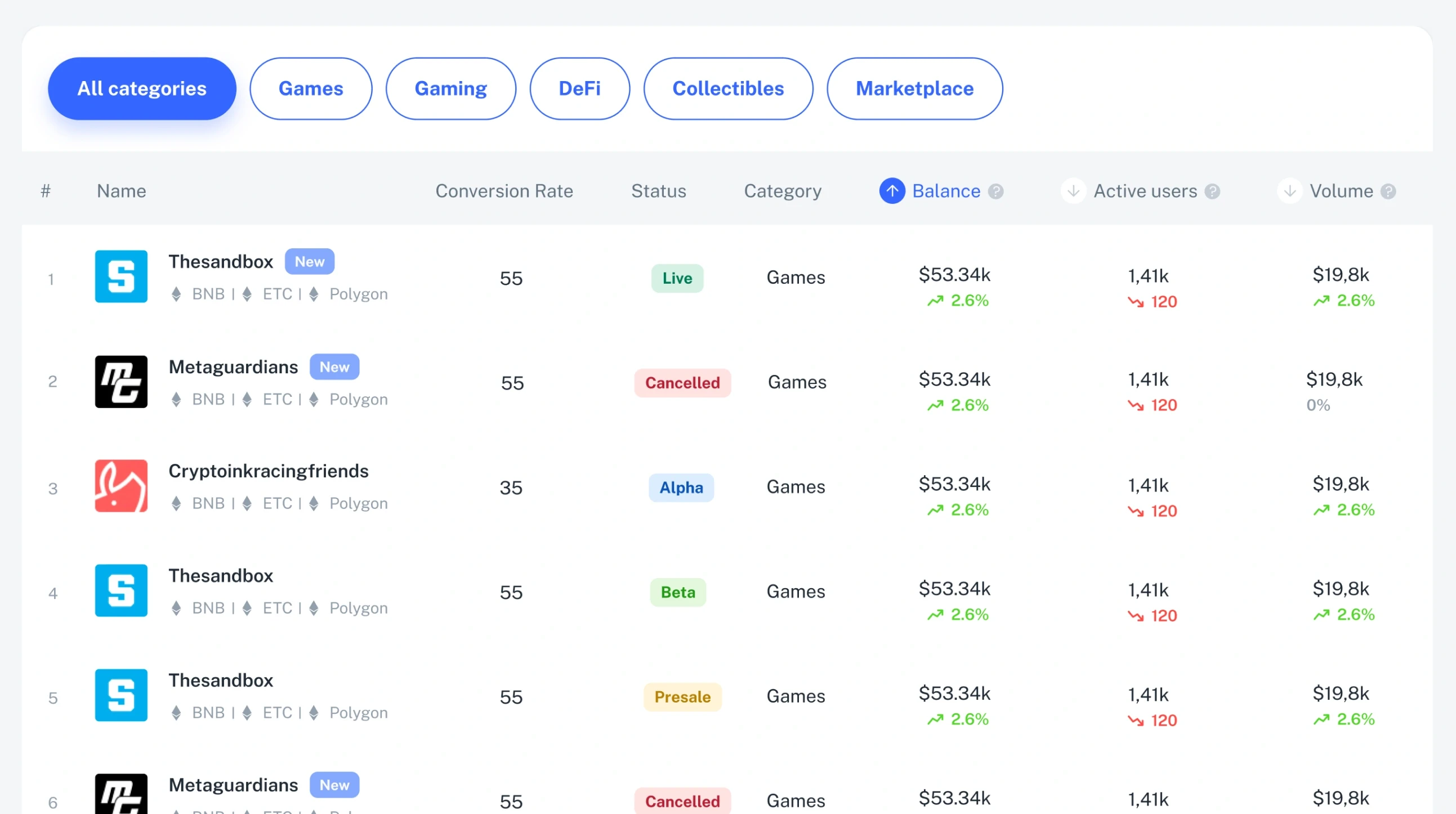The height and width of the screenshot is (814, 1456).
Task: Click the Conversion Rate column header
Action: click(x=504, y=191)
